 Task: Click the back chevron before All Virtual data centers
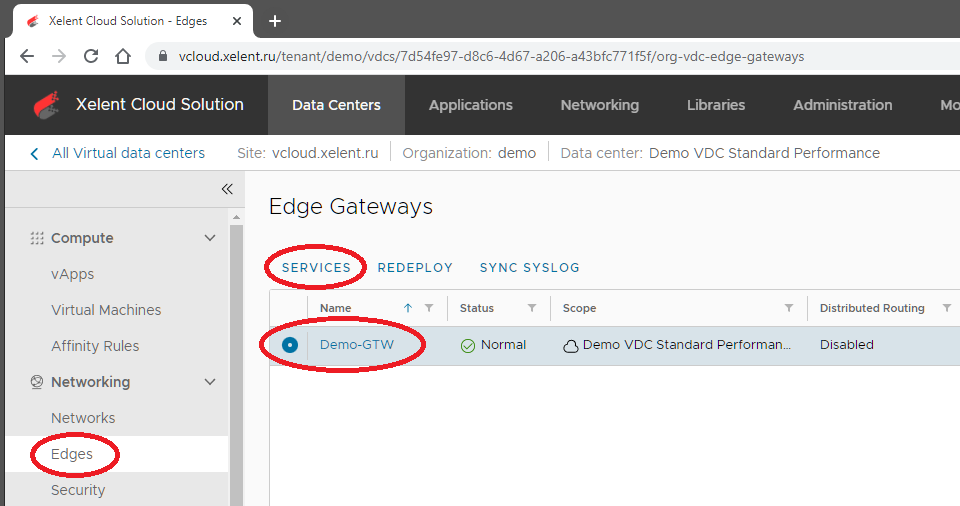(x=34, y=154)
